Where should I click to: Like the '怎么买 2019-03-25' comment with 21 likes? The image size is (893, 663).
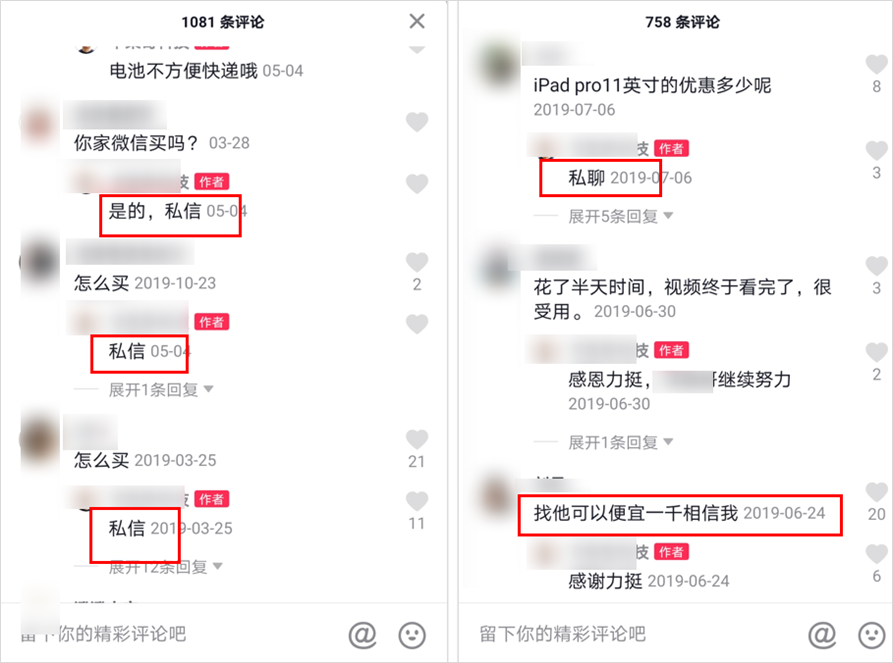pos(417,439)
